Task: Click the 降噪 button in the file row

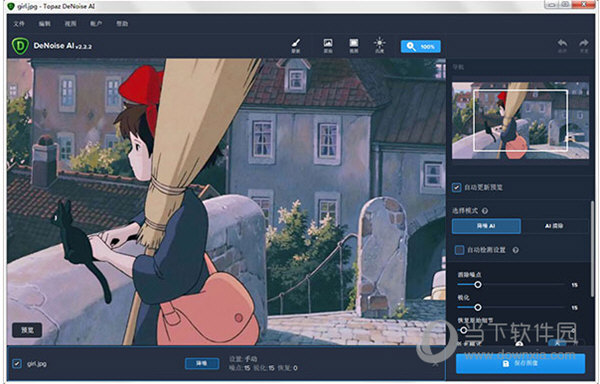Action: point(202,363)
